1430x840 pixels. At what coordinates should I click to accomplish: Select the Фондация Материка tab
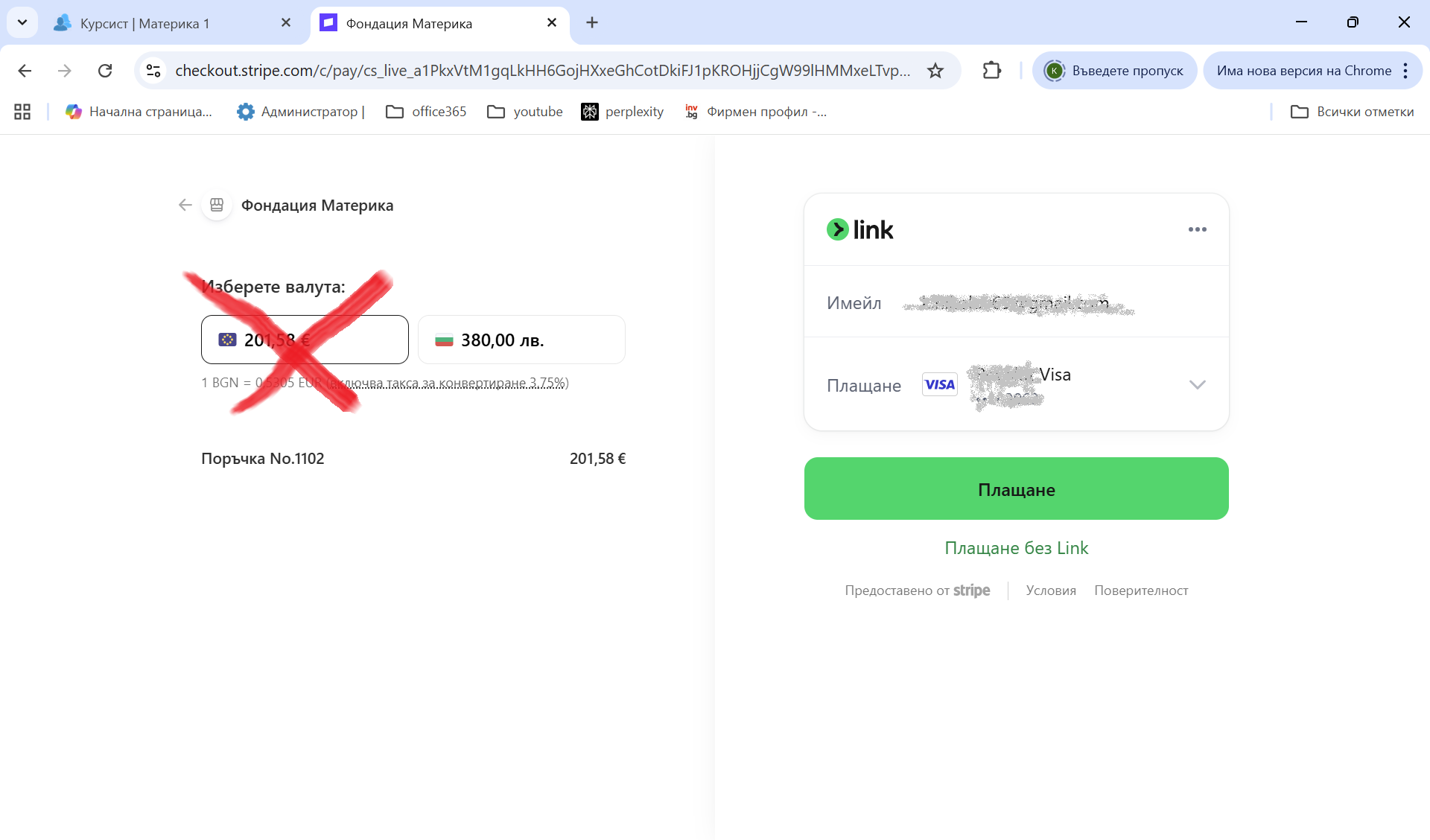439,23
